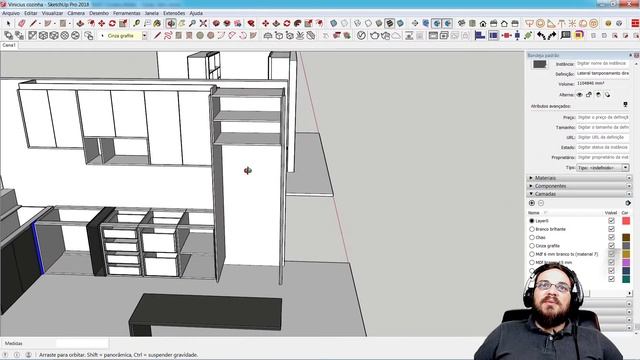Viewport: 640px width, 360px height.
Task: Select the Eraser tool
Action: 22,24
